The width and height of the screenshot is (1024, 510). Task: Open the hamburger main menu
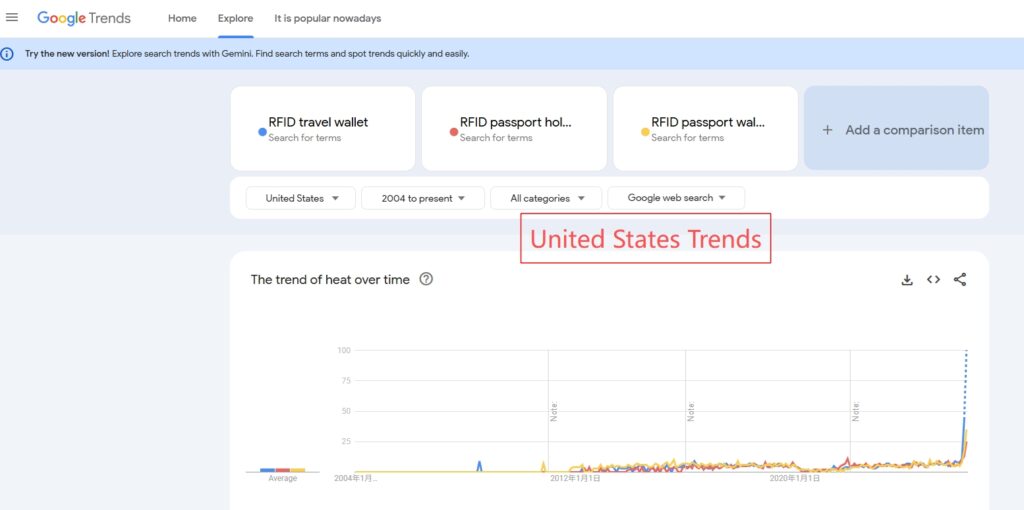tap(12, 17)
